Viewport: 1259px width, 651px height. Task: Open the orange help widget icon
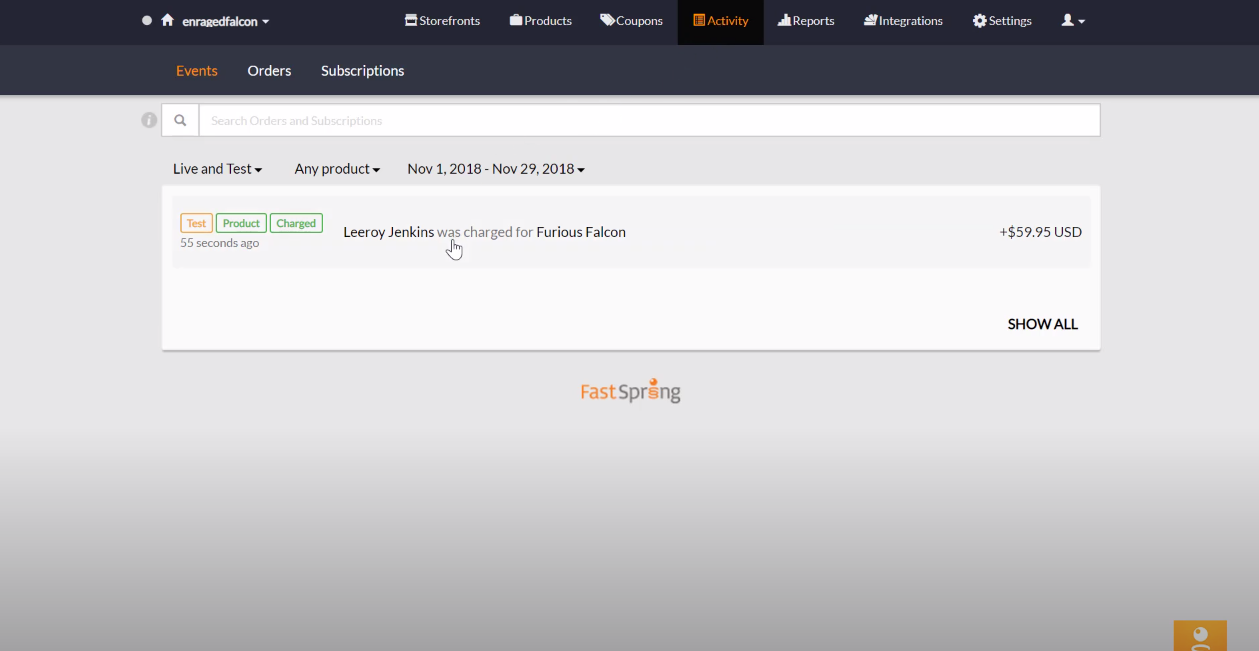[1200, 636]
